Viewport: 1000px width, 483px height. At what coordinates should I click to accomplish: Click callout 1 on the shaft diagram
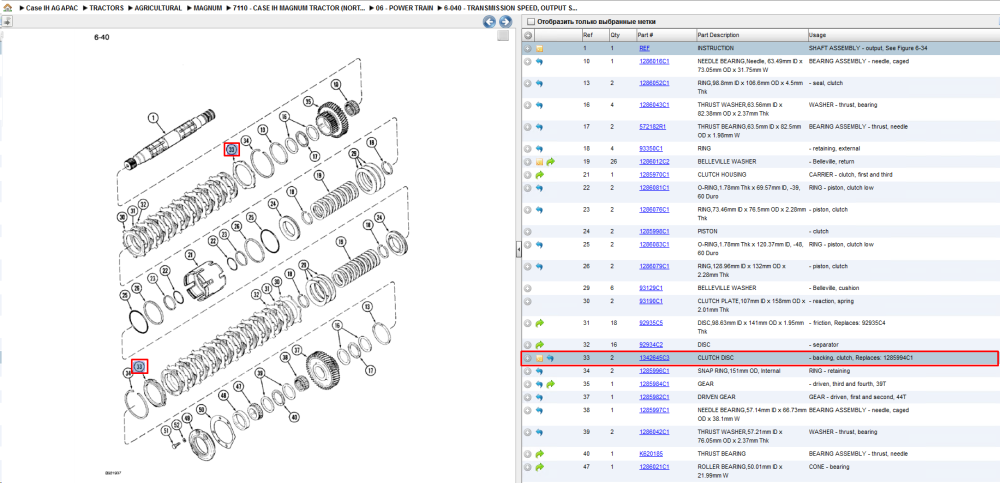point(152,117)
